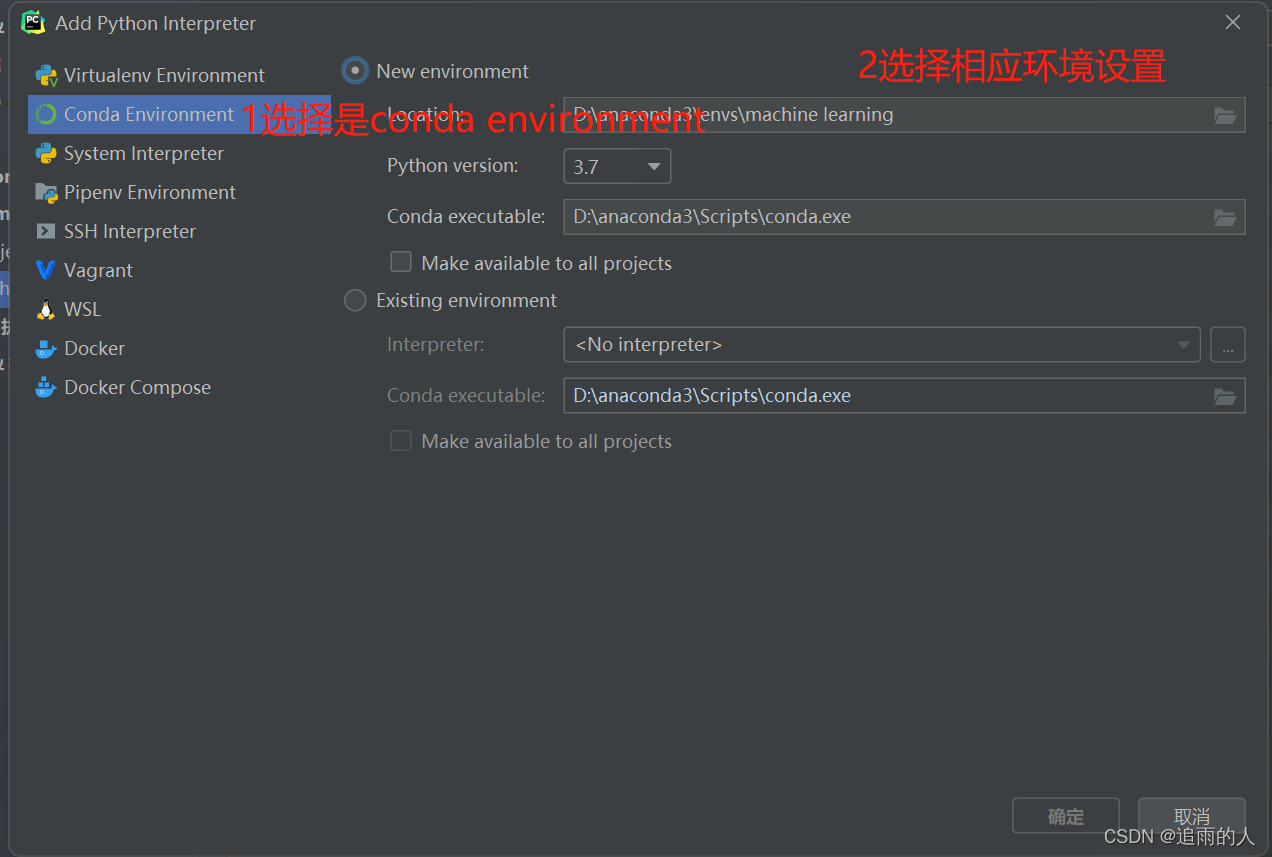
Task: Close the Add Python Interpreter dialog
Action: tap(1233, 22)
